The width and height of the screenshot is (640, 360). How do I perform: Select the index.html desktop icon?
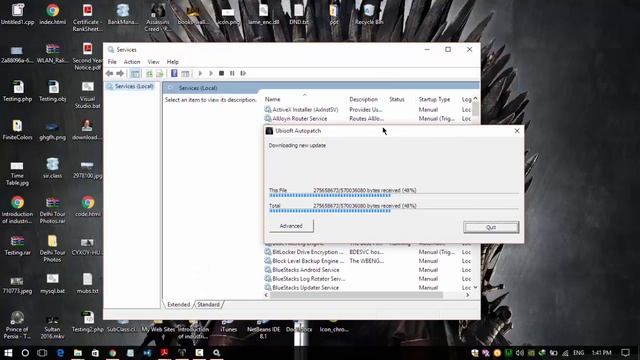[x=53, y=14]
